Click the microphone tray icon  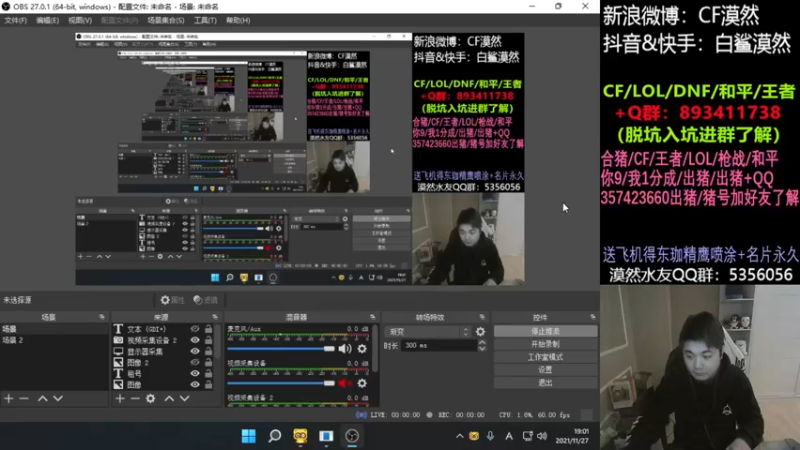(x=490, y=436)
